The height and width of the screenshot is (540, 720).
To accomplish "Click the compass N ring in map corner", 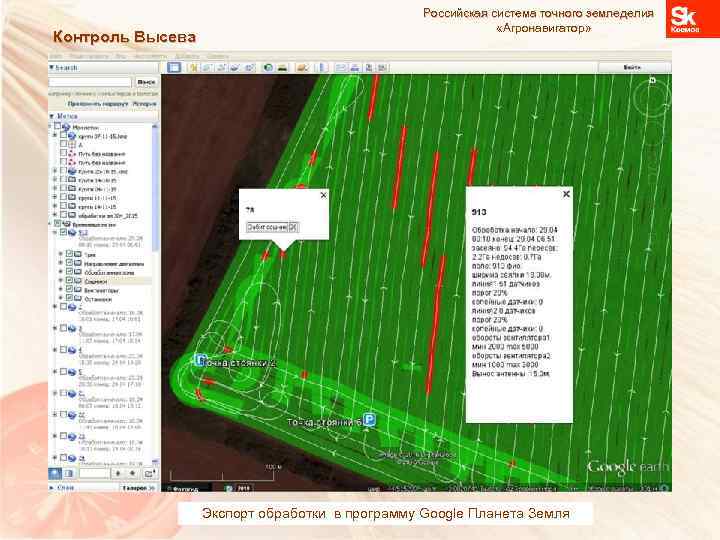I will [652, 96].
